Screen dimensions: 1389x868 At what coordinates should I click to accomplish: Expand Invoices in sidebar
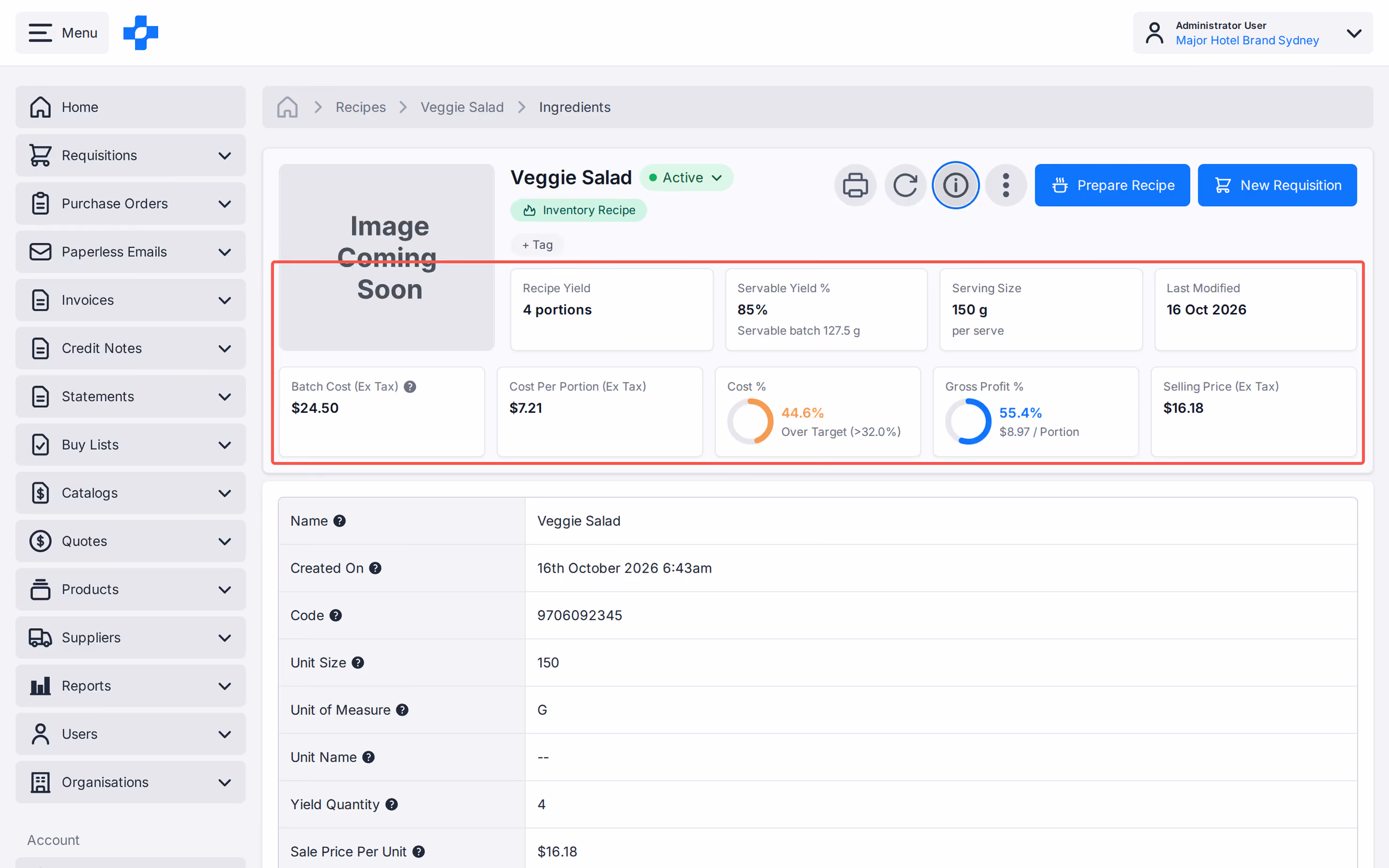(130, 300)
